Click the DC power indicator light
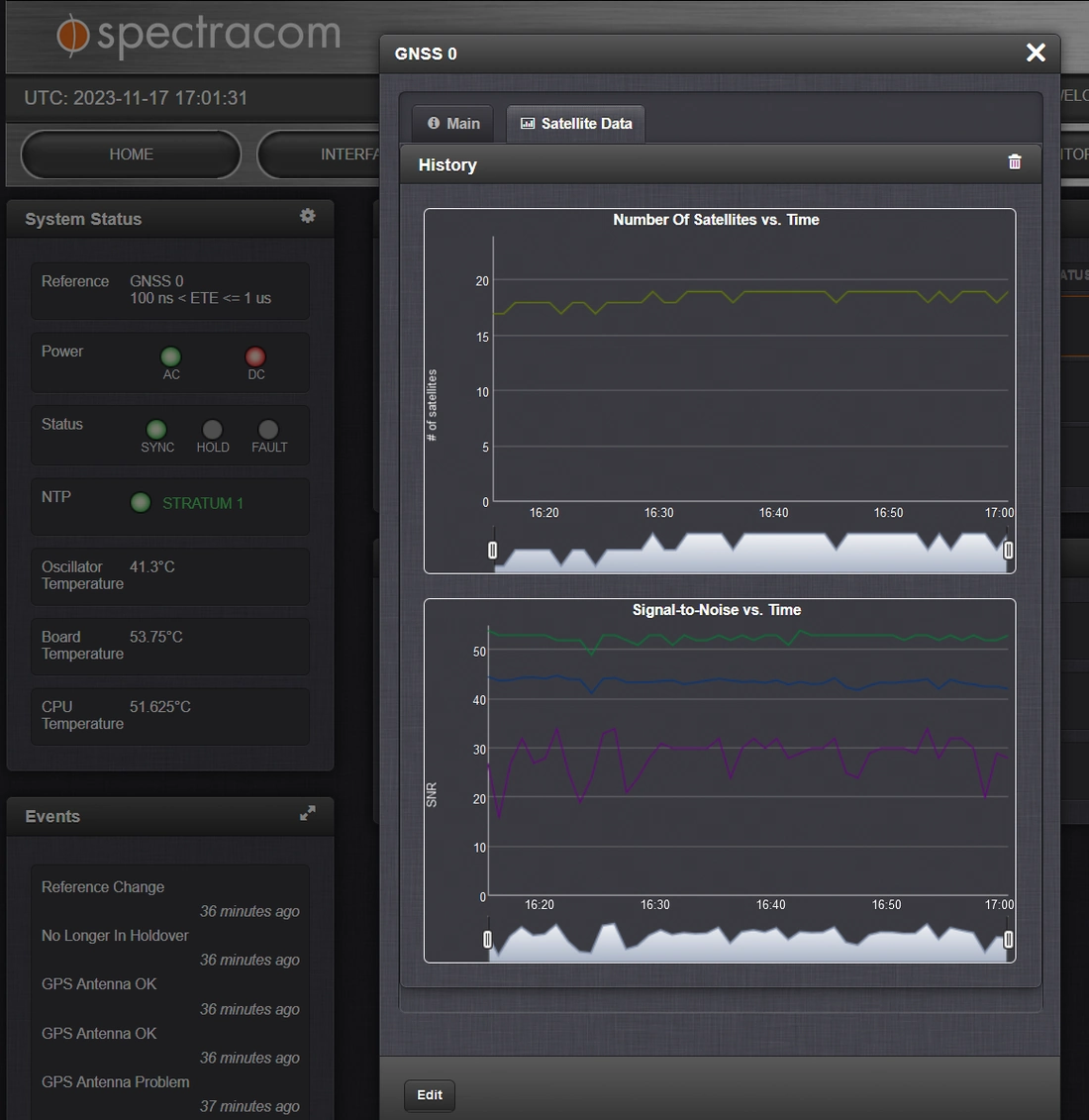The height and width of the screenshot is (1120, 1089). click(255, 356)
